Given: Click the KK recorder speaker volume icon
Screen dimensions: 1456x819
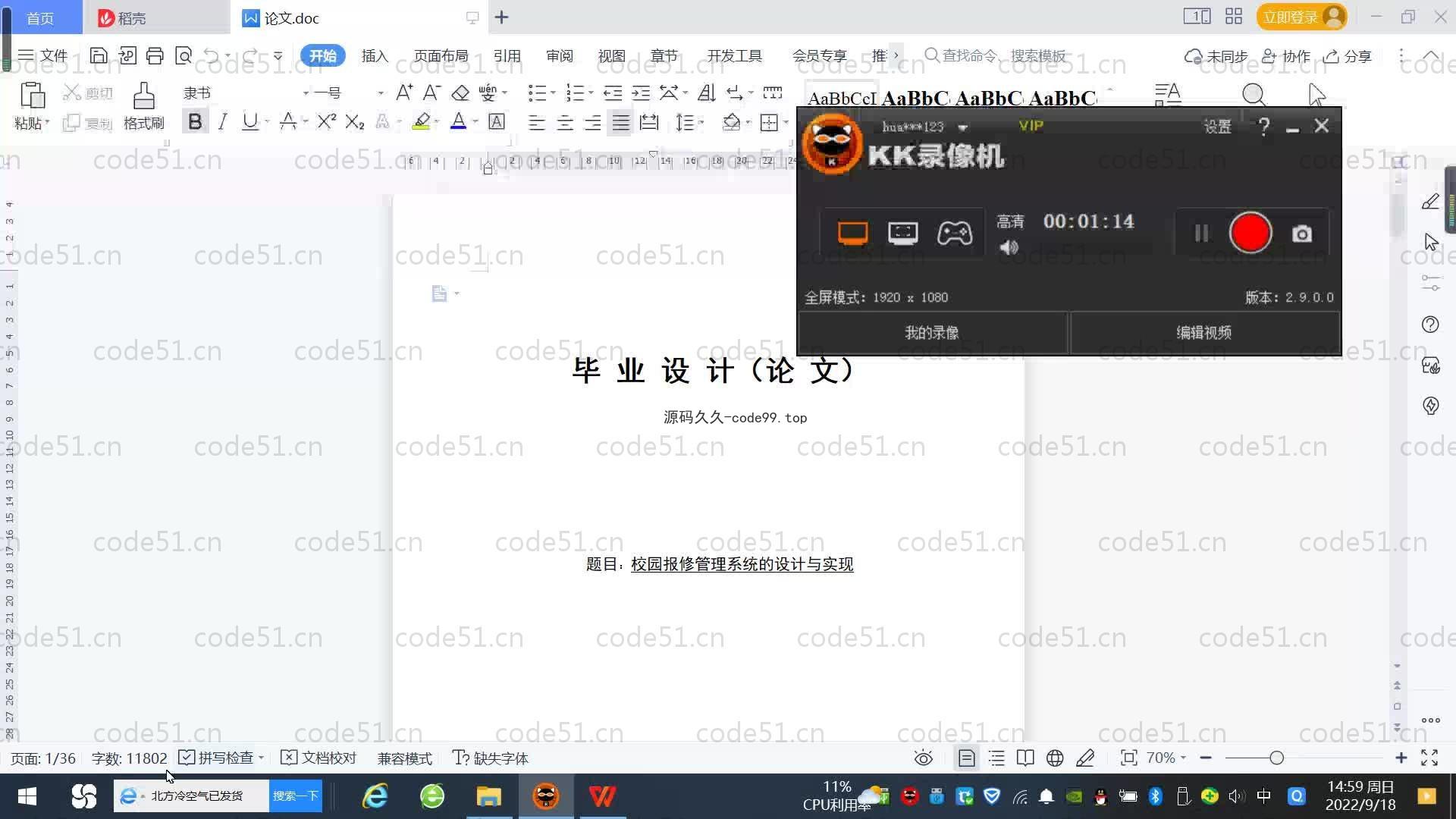Looking at the screenshot, I should (x=1009, y=247).
